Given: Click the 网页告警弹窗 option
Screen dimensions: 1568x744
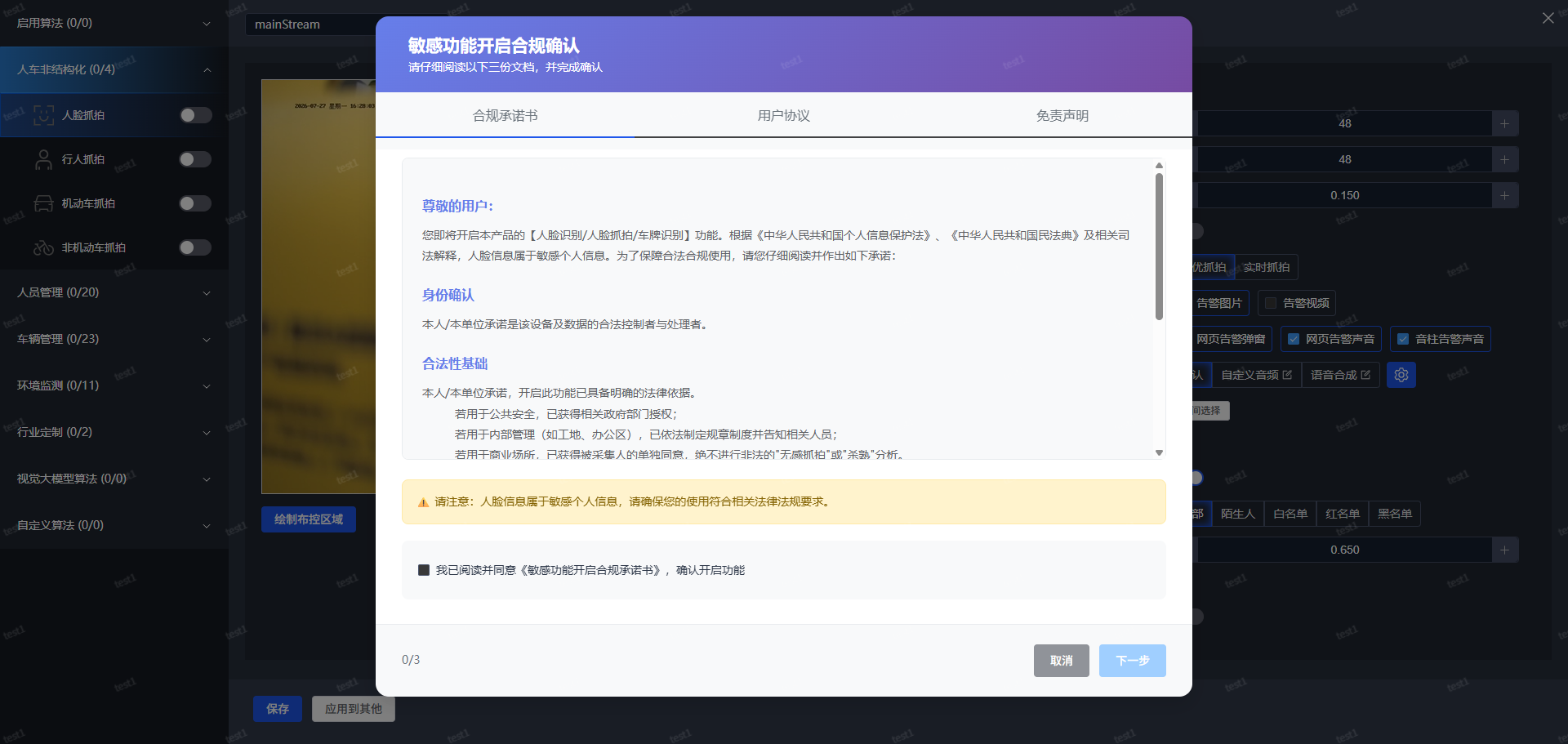Looking at the screenshot, I should click(1231, 339).
